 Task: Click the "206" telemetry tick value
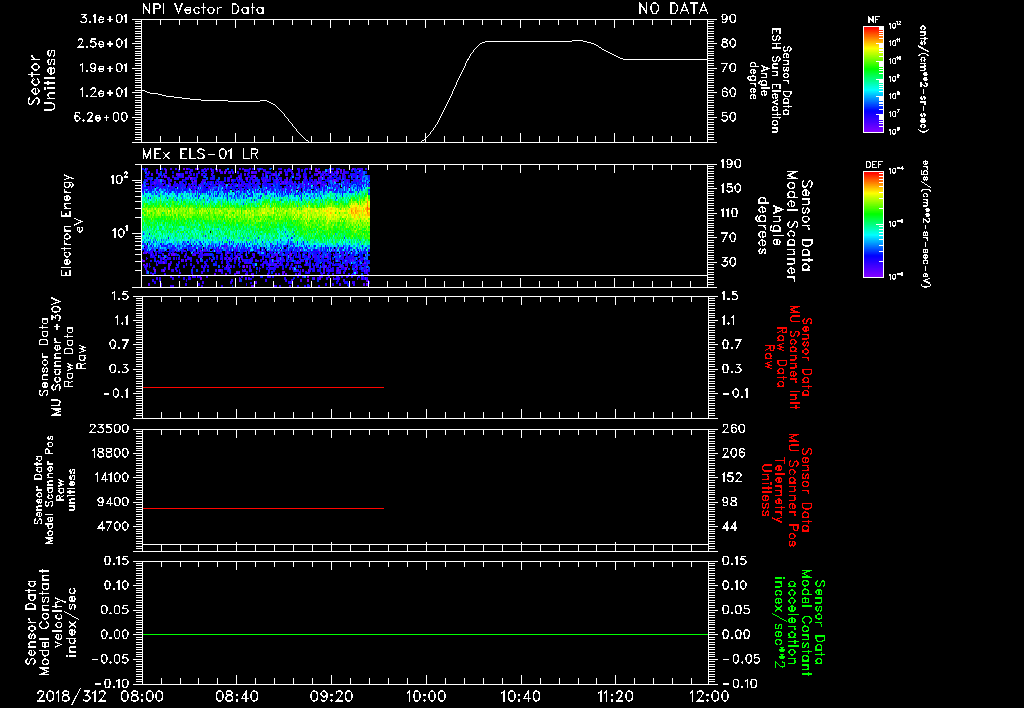pos(733,453)
